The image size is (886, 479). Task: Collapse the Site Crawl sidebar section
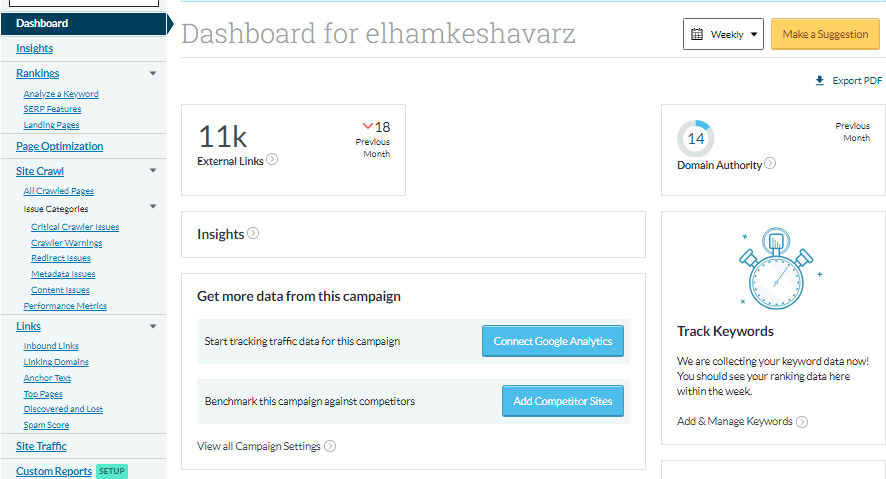(153, 171)
